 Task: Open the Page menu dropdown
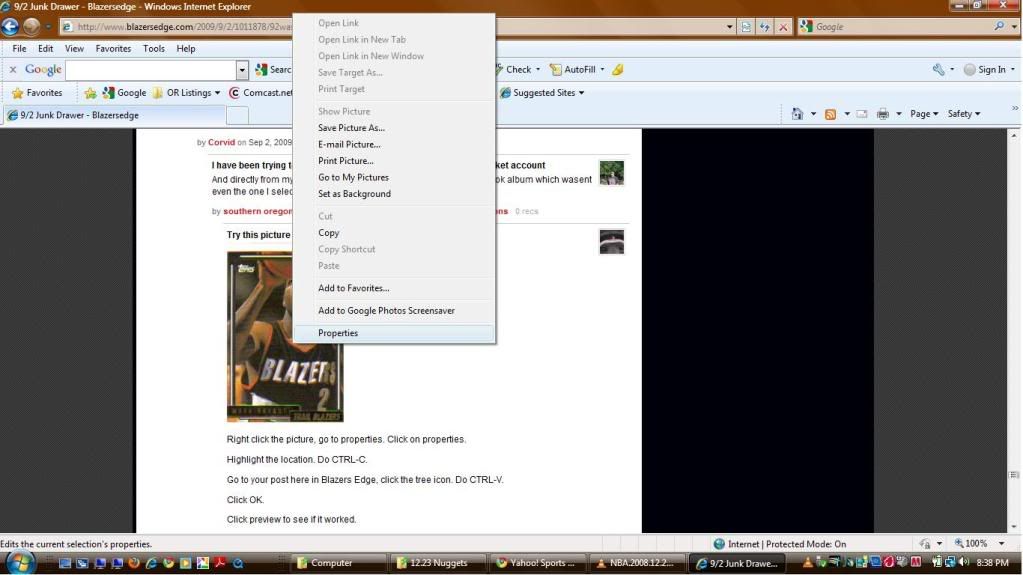(924, 114)
